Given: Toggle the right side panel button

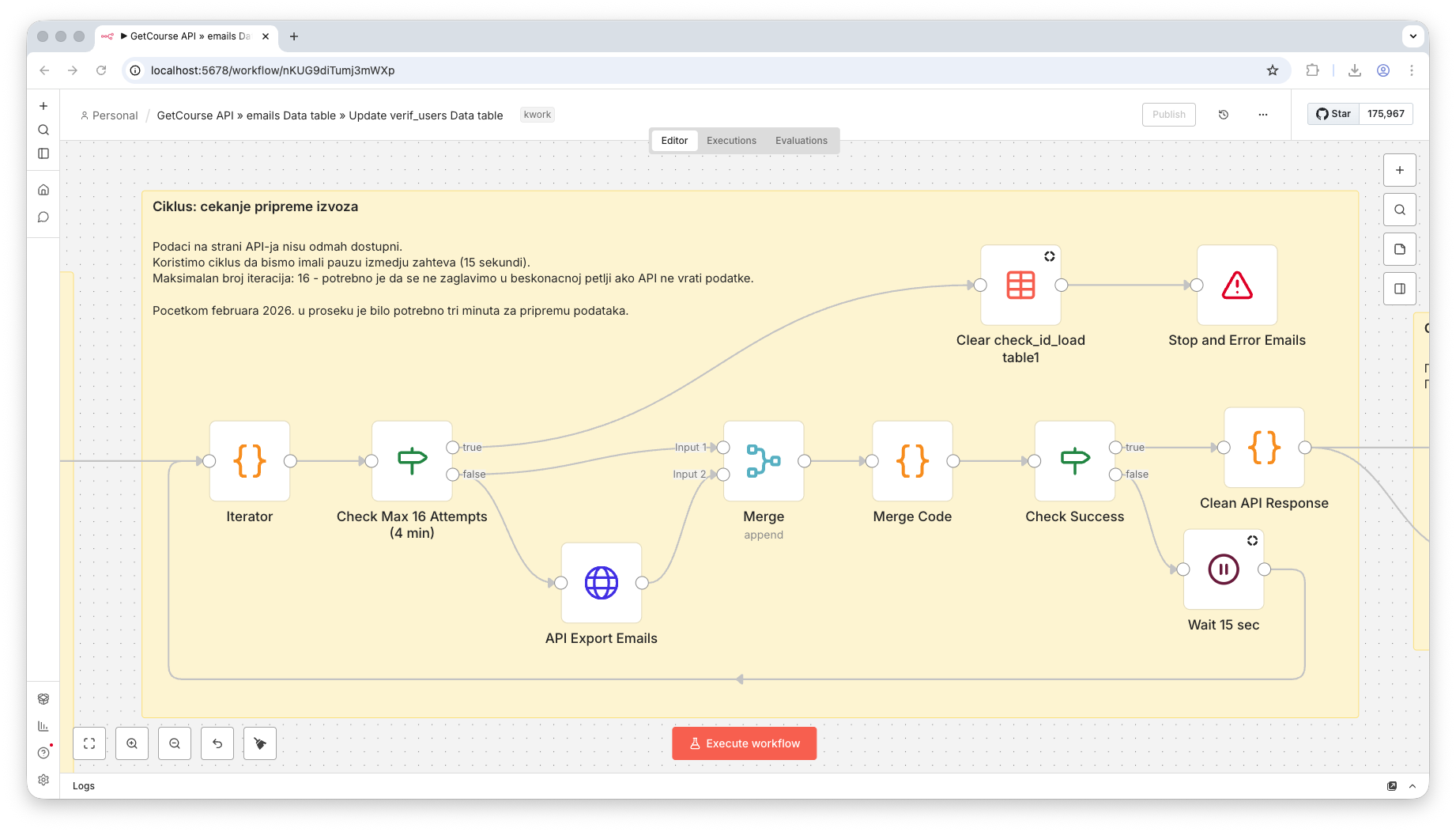Looking at the screenshot, I should coord(1399,289).
